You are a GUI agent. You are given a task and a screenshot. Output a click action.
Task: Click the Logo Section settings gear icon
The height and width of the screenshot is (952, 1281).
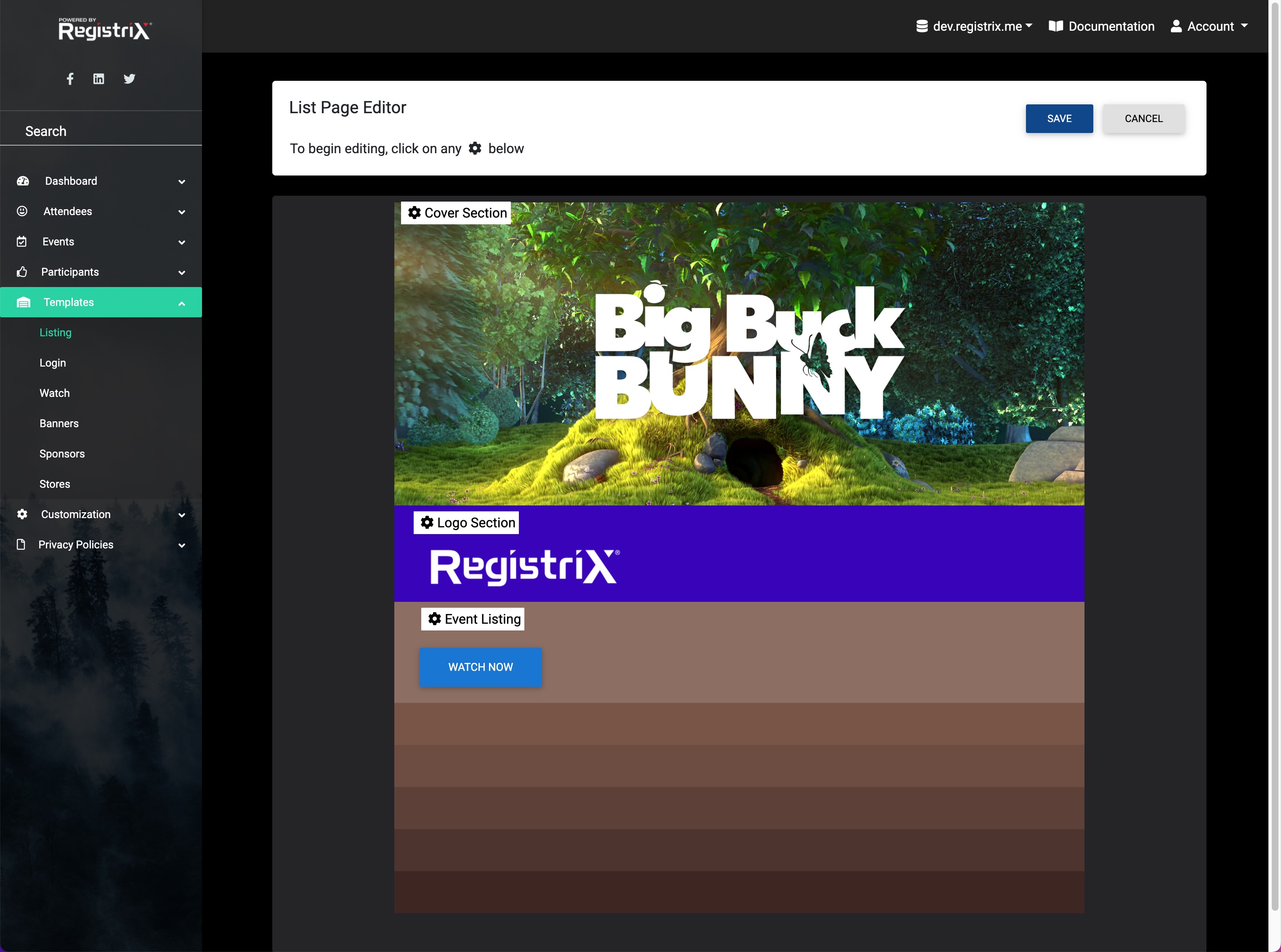coord(428,522)
